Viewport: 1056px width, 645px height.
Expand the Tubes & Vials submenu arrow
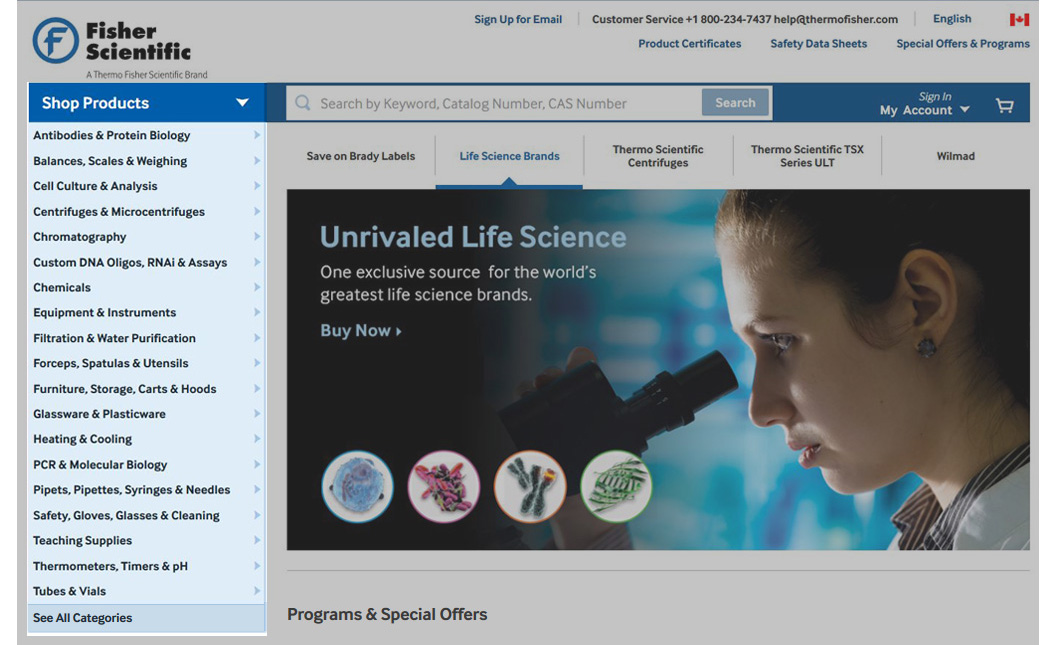257,592
